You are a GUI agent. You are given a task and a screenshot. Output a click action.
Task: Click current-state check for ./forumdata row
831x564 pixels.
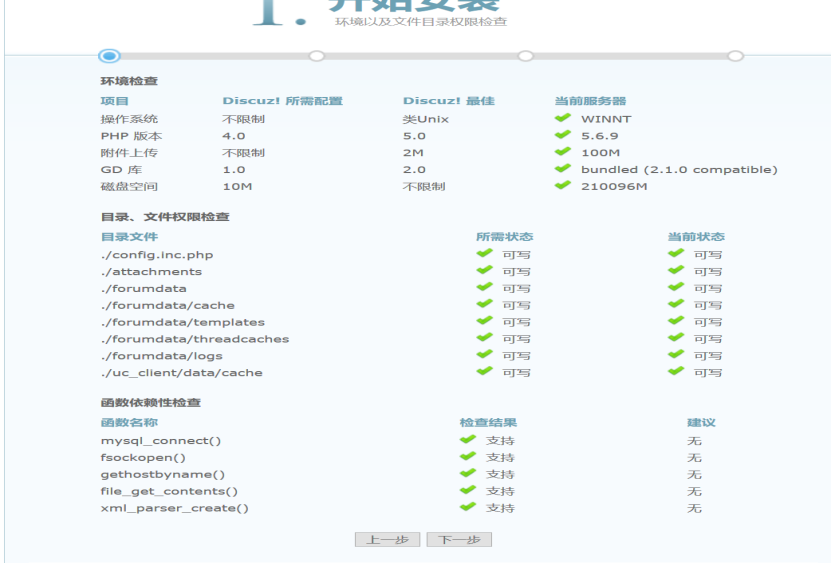click(x=676, y=287)
